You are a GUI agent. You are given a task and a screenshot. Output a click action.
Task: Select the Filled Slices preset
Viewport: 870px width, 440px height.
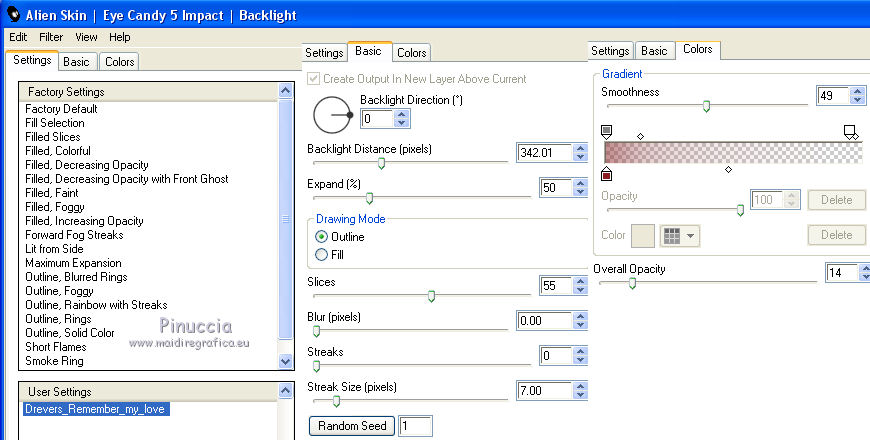[x=53, y=136]
